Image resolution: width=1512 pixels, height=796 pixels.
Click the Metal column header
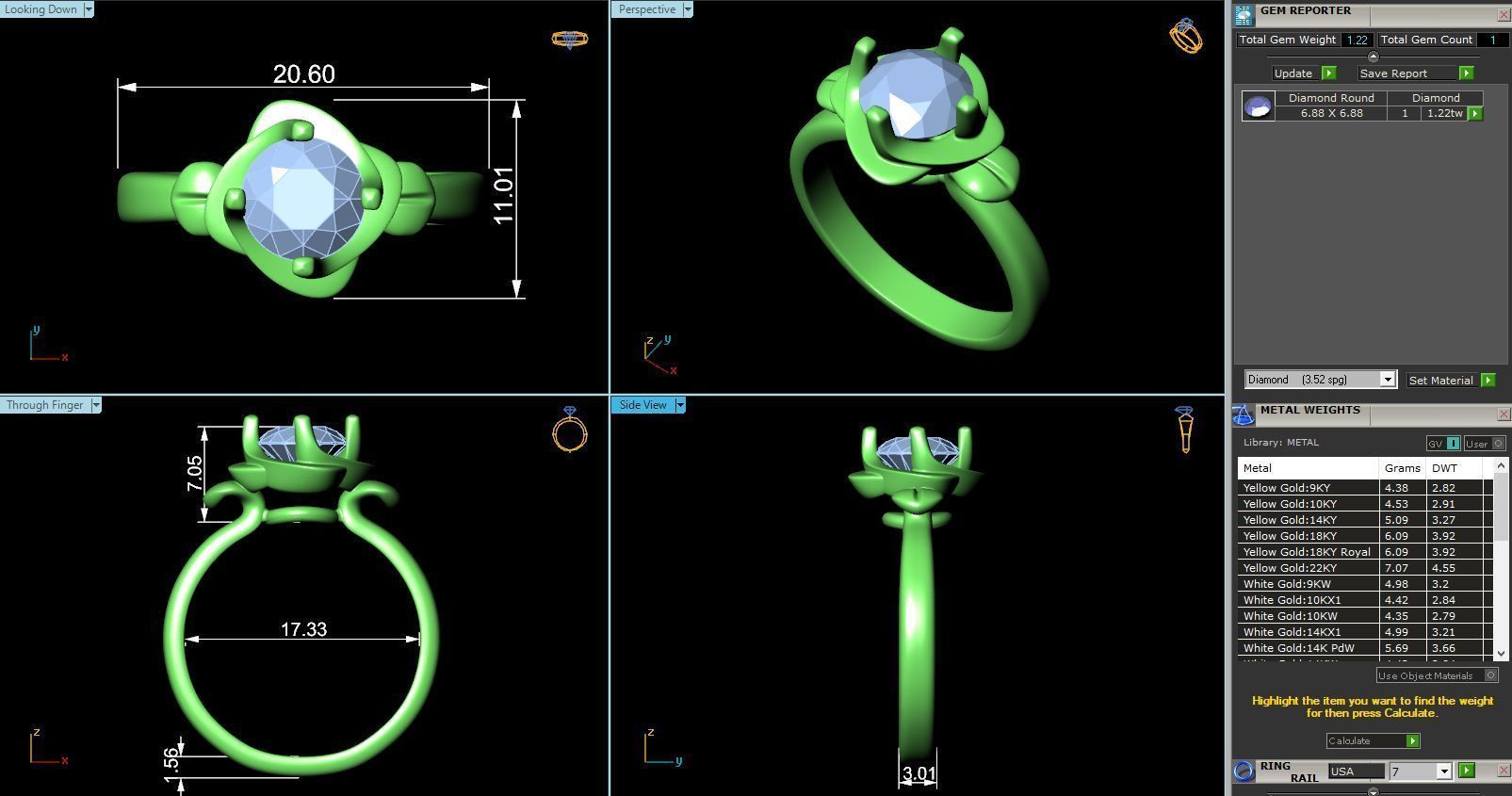(x=1308, y=468)
